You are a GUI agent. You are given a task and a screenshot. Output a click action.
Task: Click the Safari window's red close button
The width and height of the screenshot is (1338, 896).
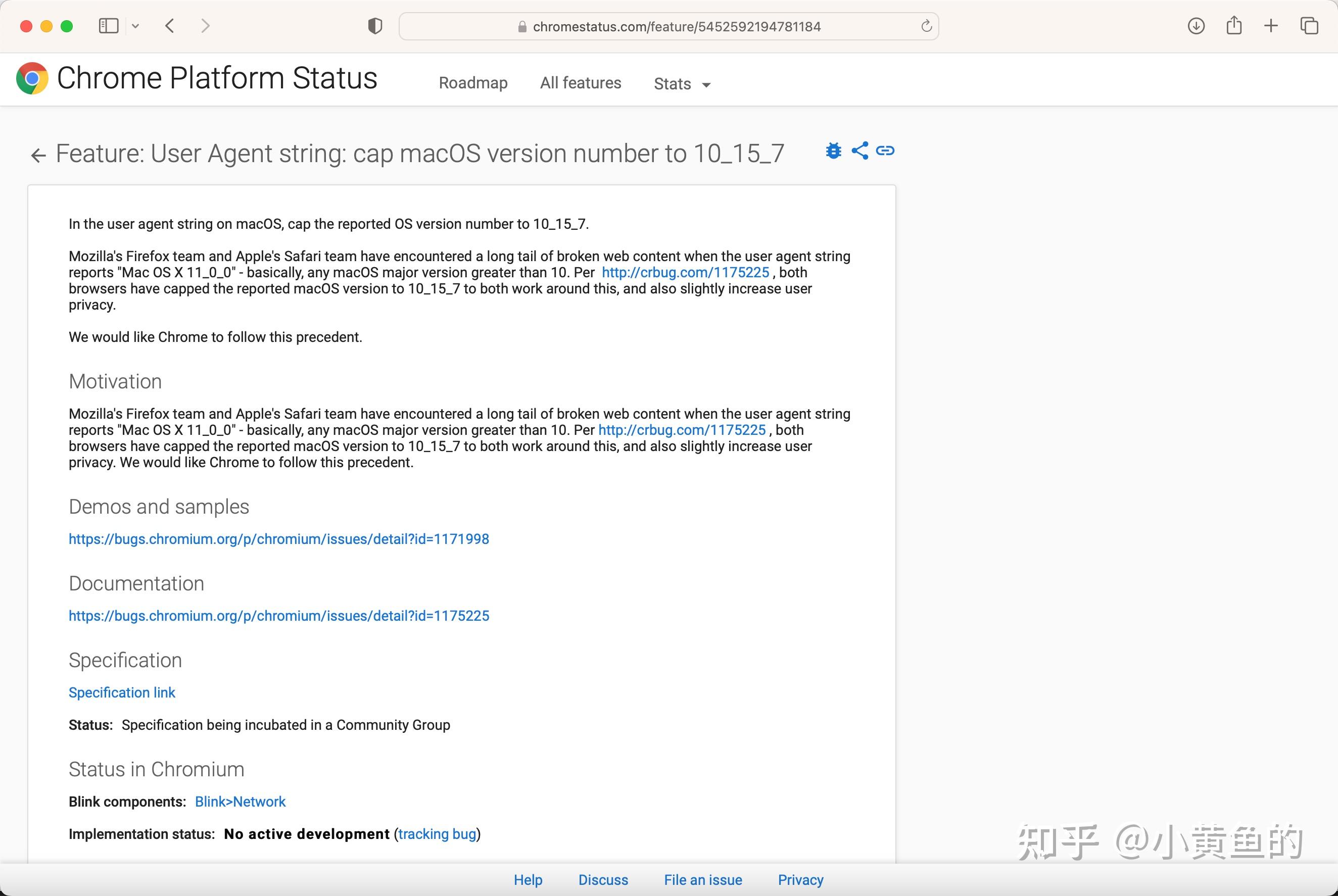(x=26, y=26)
